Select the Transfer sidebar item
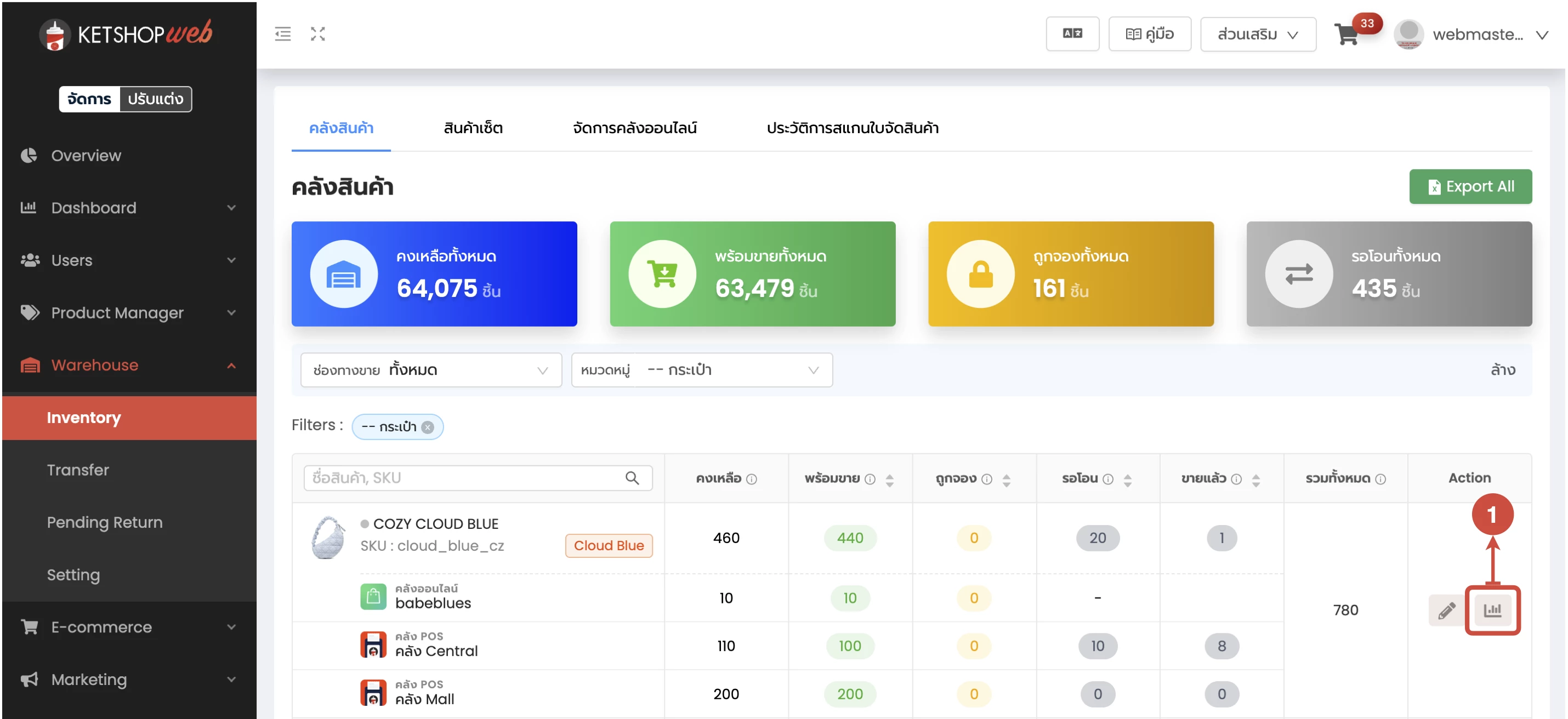The height and width of the screenshot is (719, 1568). coord(78,470)
